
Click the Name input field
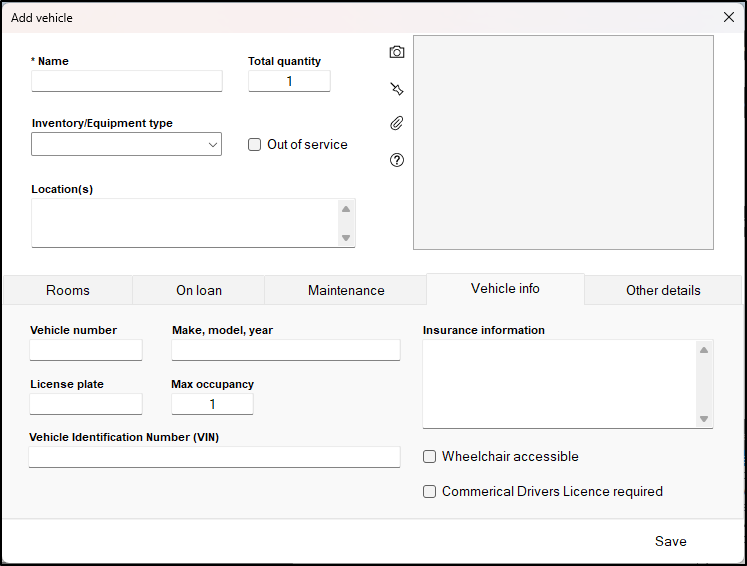127,81
